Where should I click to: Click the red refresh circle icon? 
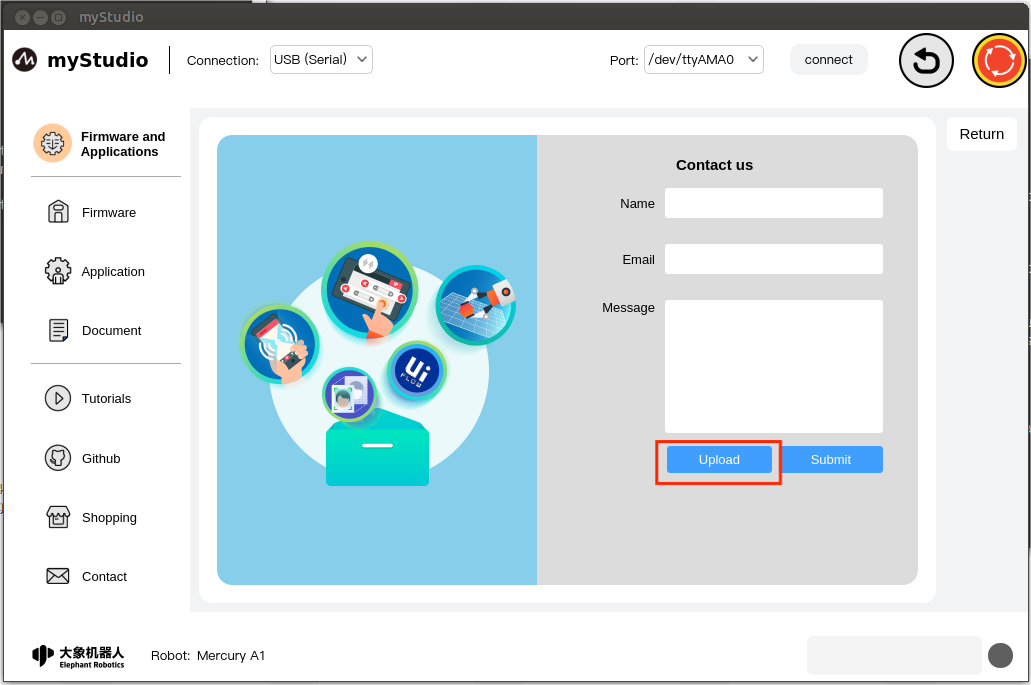pyautogui.click(x=999, y=60)
